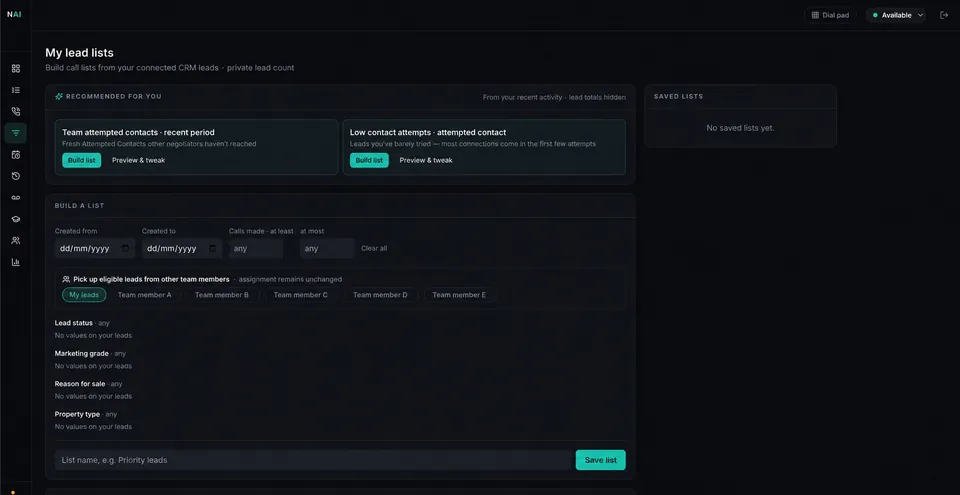Screen dimensions: 960x495
Task: Build list for Low contact attempts
Action: coord(369,160)
